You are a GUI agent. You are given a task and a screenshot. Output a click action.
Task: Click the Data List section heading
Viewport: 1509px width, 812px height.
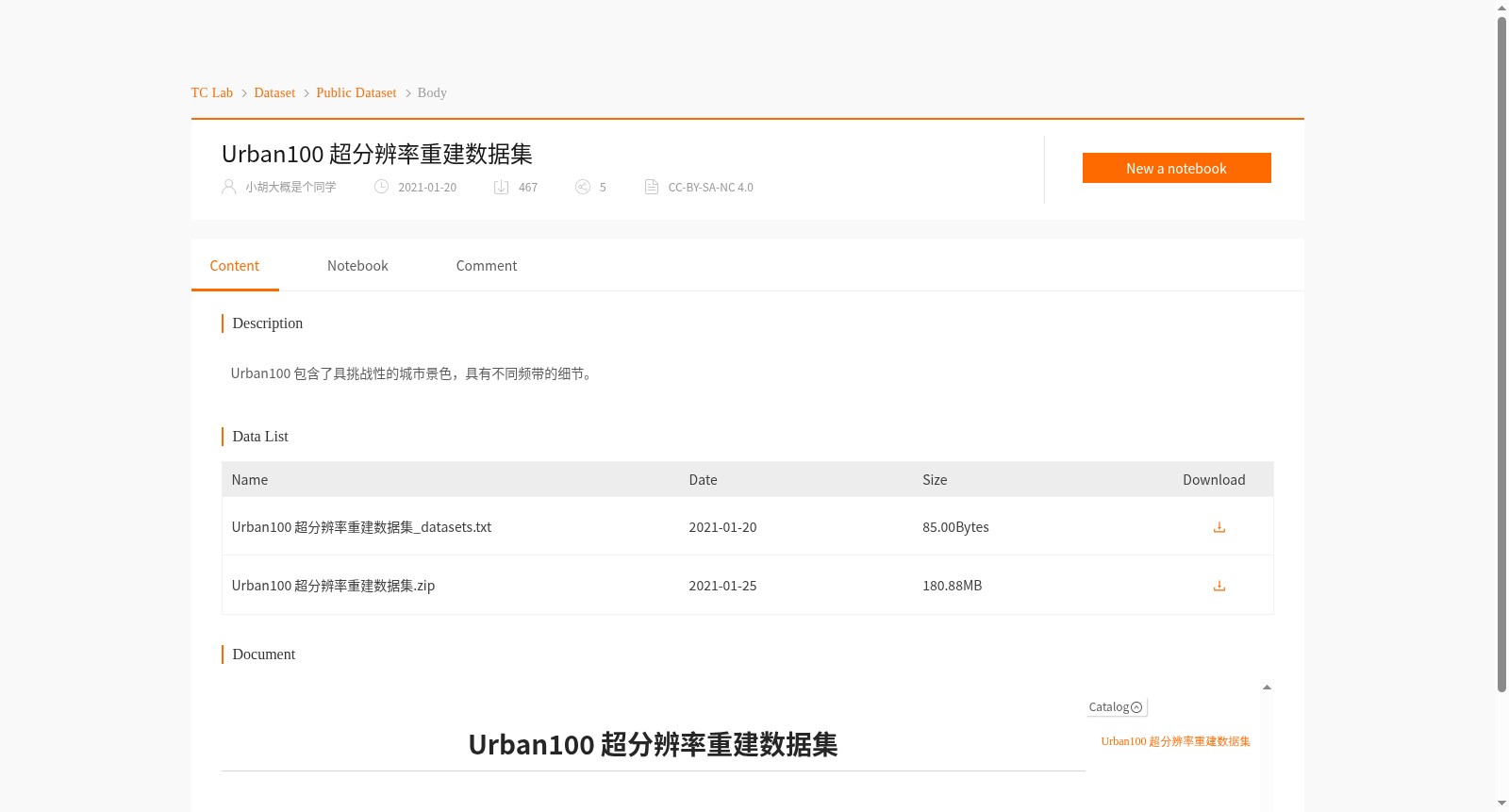tap(260, 437)
